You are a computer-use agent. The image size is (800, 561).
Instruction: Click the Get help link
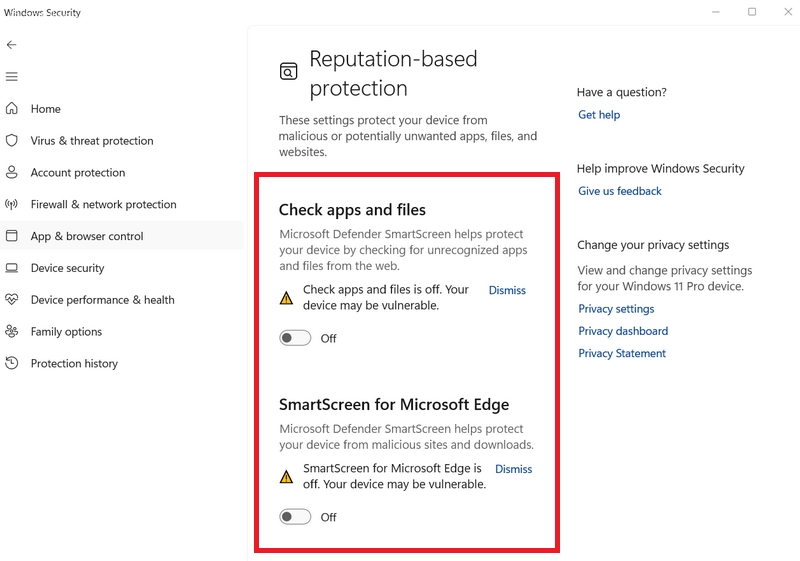click(599, 115)
